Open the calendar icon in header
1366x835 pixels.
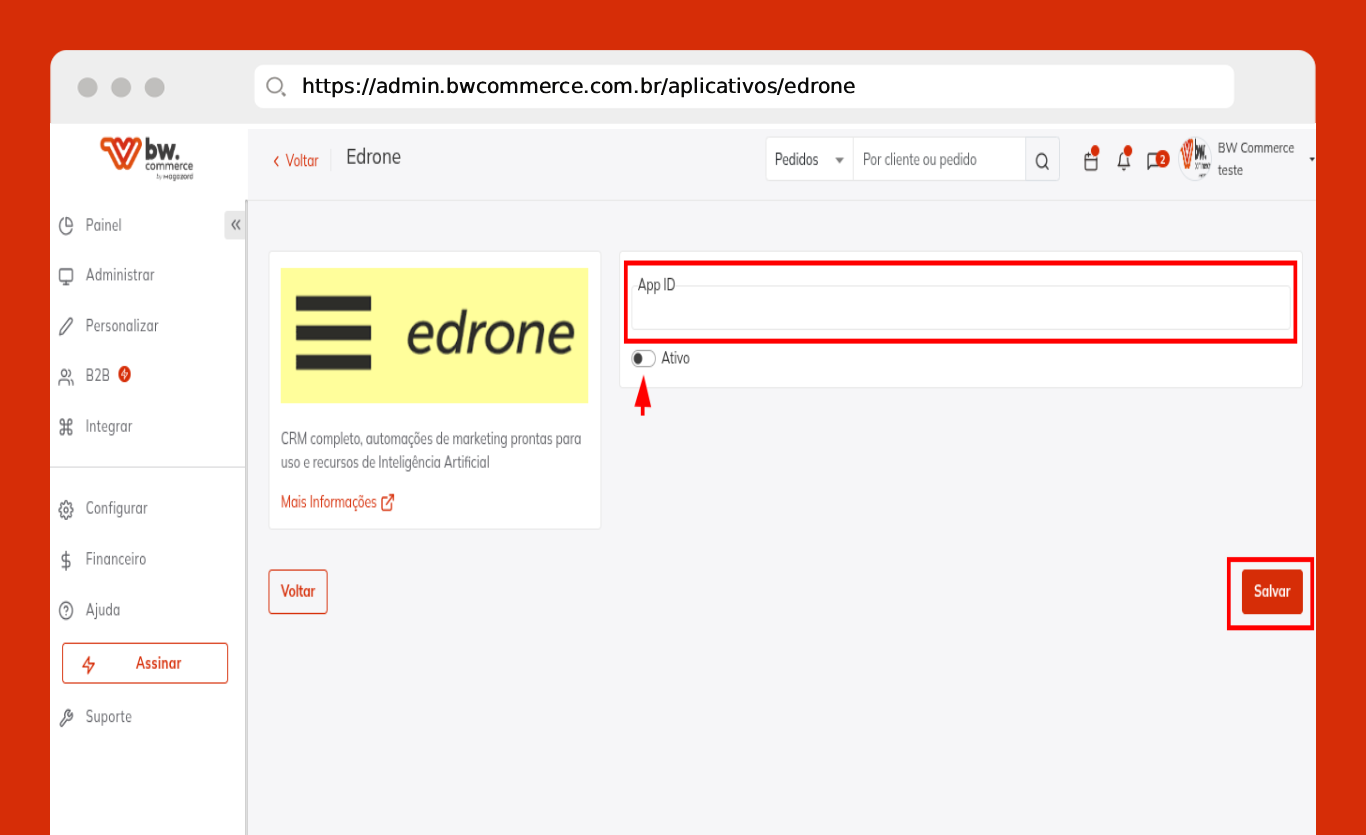(1091, 161)
